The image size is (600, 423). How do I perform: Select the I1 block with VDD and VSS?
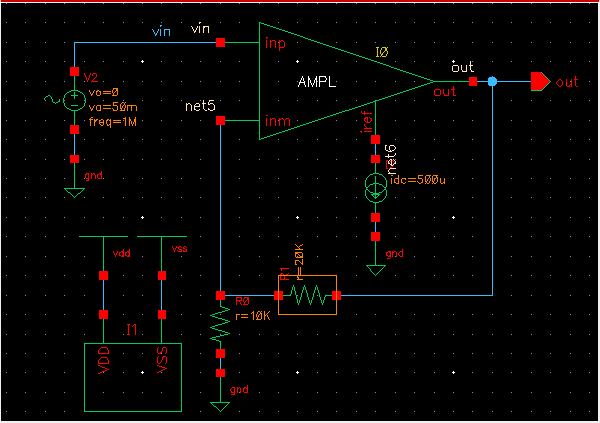[132, 375]
